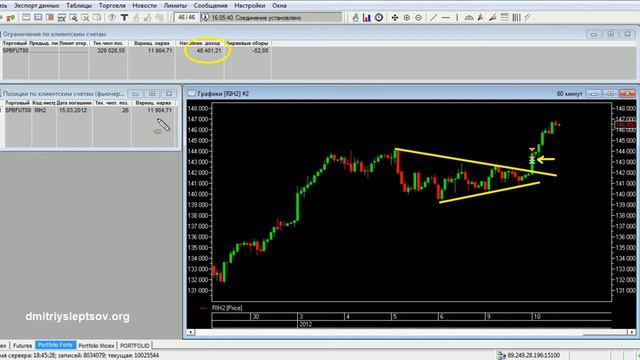The image size is (640, 360).
Task: Click the chart scrollbar right arrow
Action: point(631,332)
